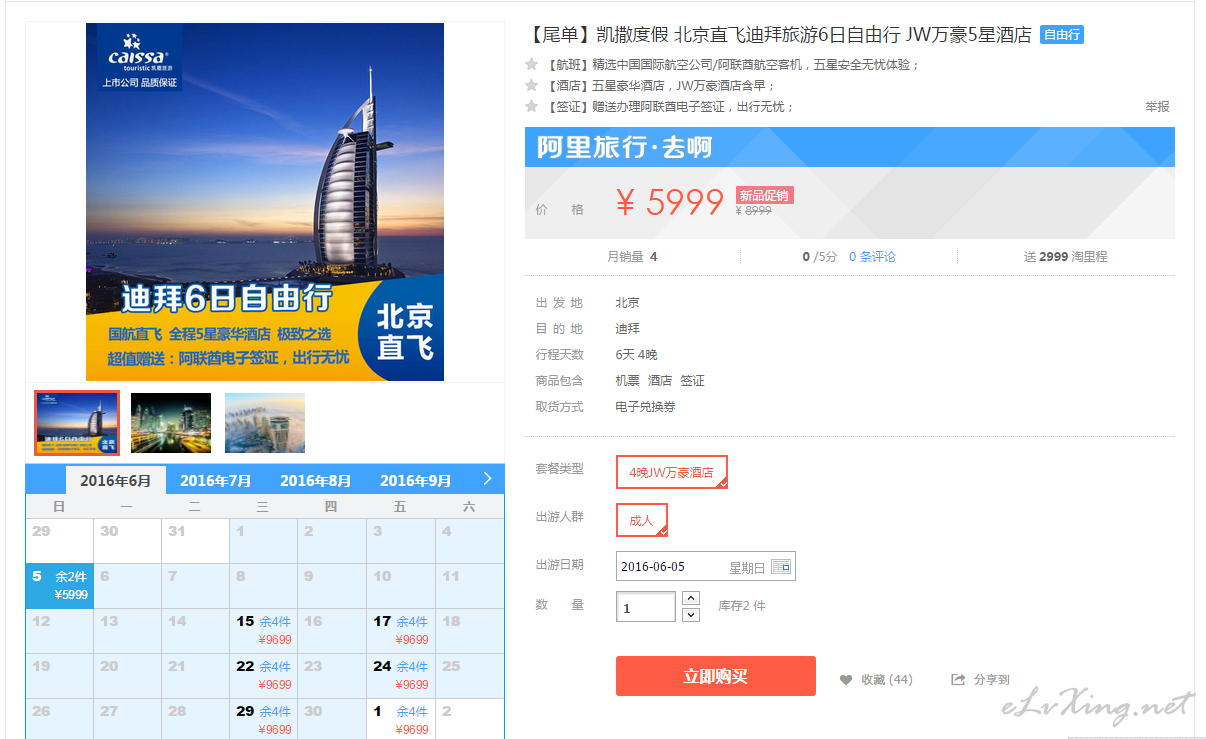1206x739 pixels.
Task: Pick July 1 date priced ¥9699
Action: 400,720
